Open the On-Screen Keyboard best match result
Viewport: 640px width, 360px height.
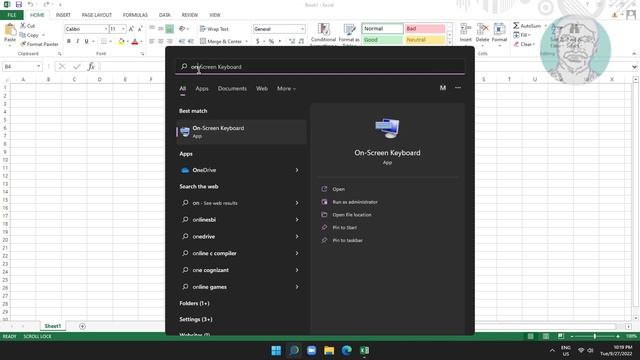pyautogui.click(x=241, y=132)
